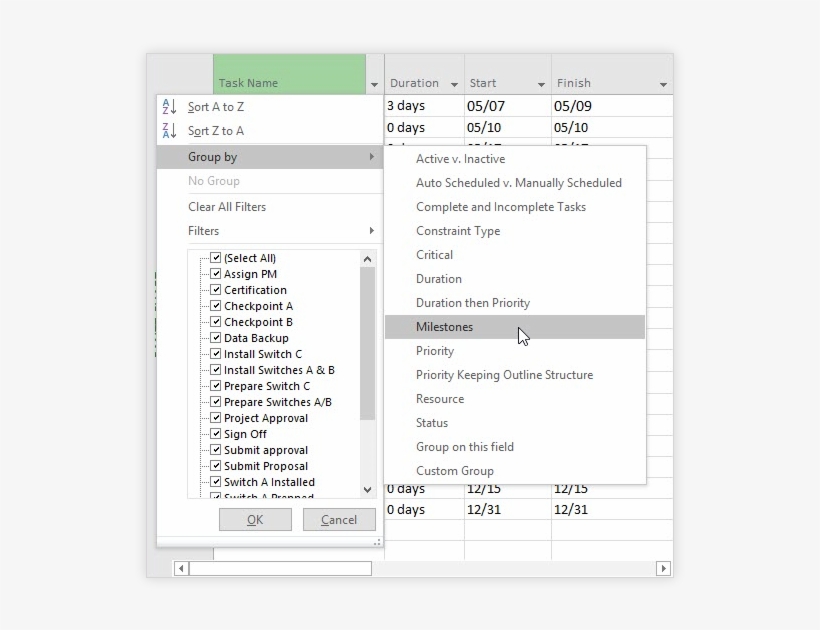Select Milestones grouping option
The image size is (820, 630).
click(x=515, y=327)
